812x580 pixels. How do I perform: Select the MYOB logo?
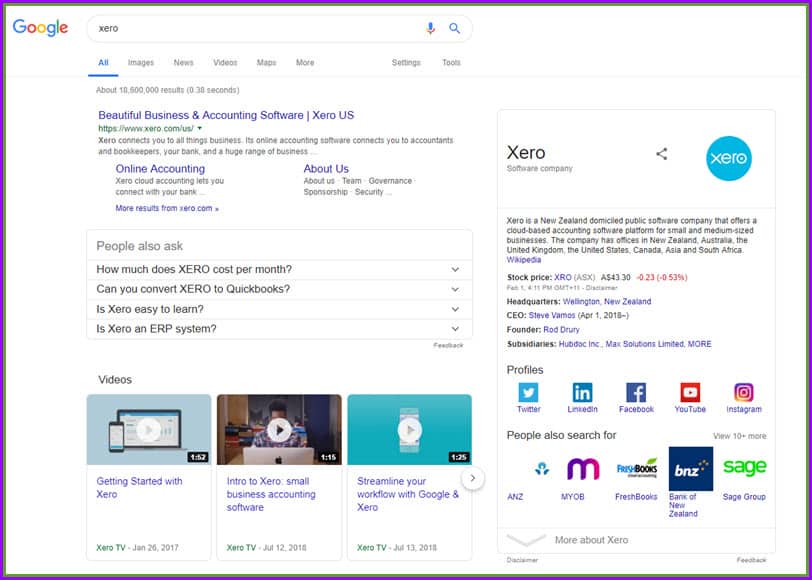(x=583, y=469)
